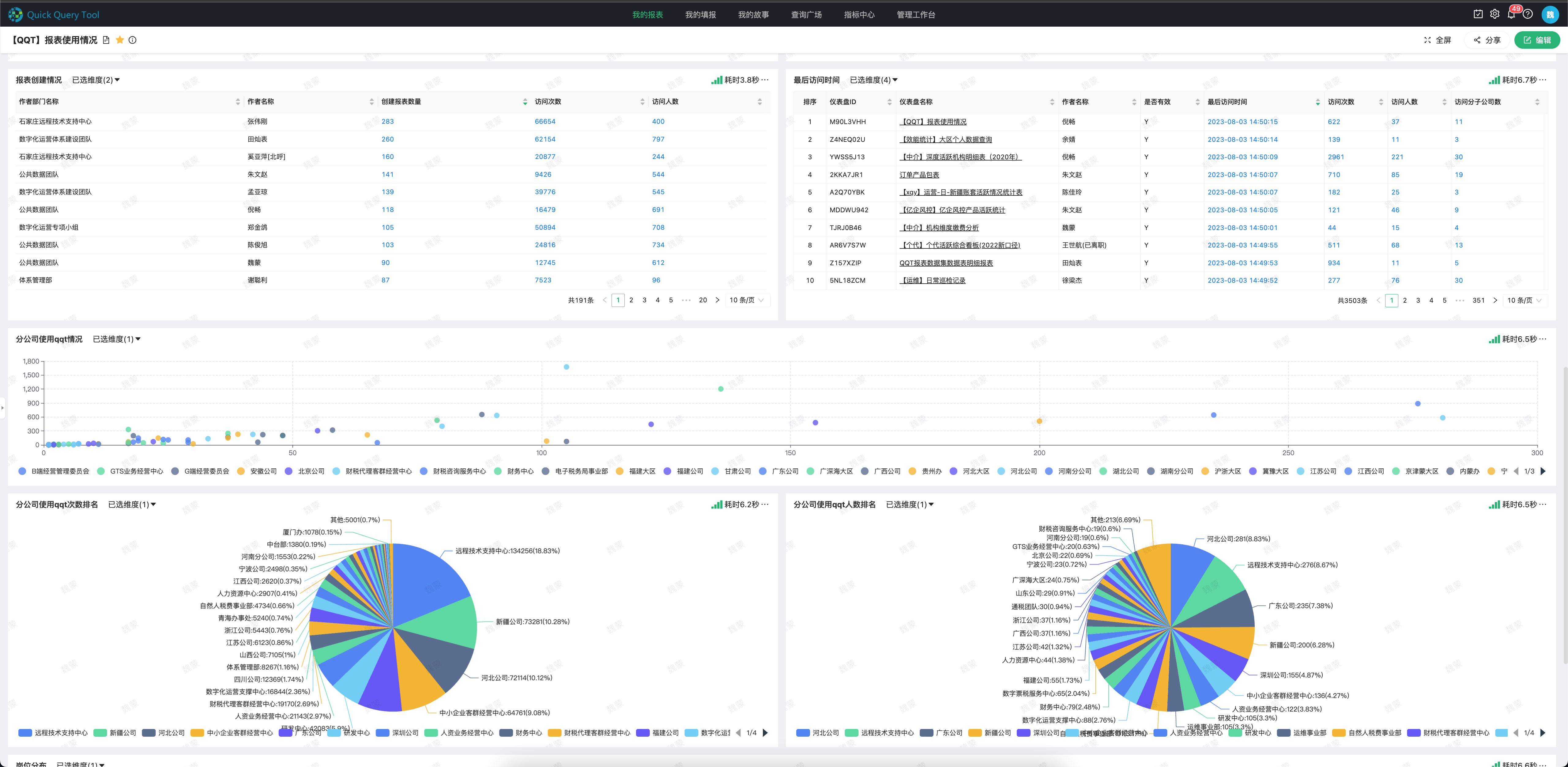Open the help question mark icon
This screenshot has width=1568, height=767.
coord(1528,14)
